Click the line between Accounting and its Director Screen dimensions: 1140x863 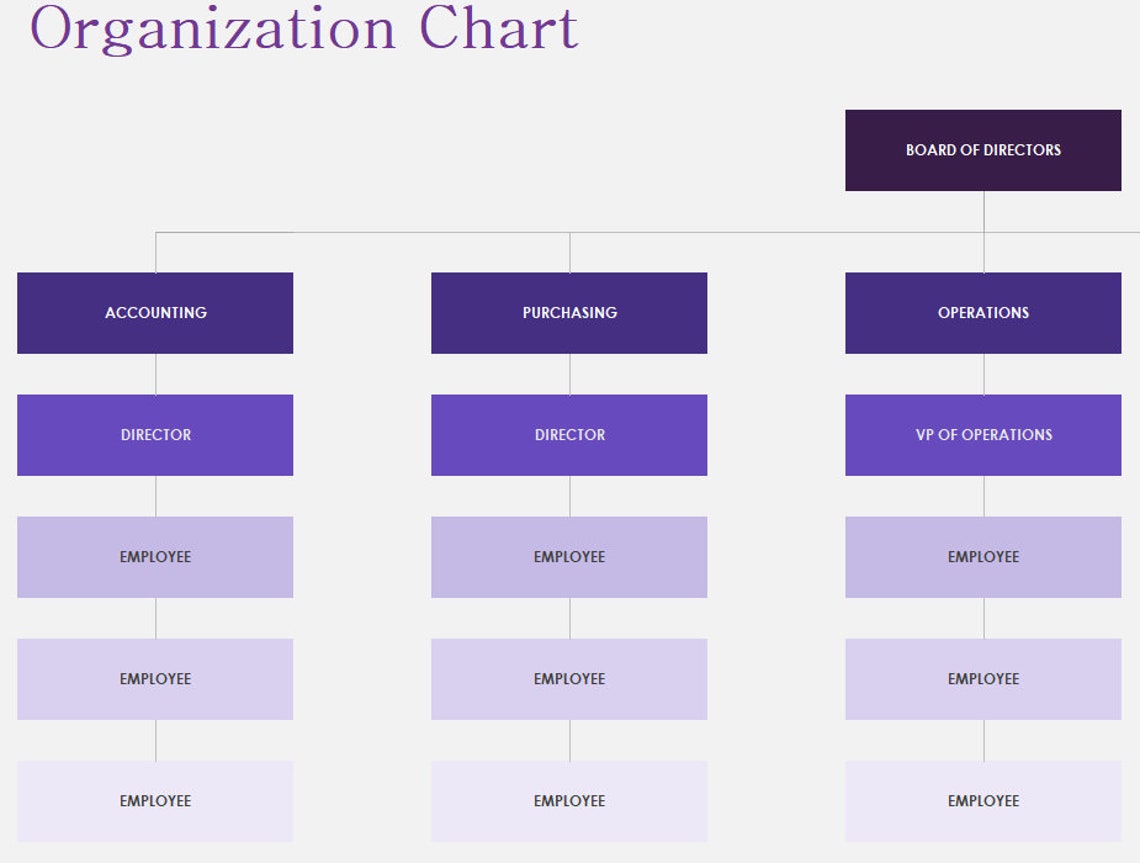[x=155, y=375]
